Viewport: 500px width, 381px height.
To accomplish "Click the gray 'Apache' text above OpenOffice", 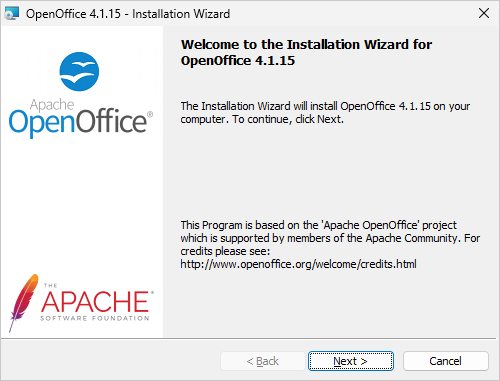I will pyautogui.click(x=52, y=105).
